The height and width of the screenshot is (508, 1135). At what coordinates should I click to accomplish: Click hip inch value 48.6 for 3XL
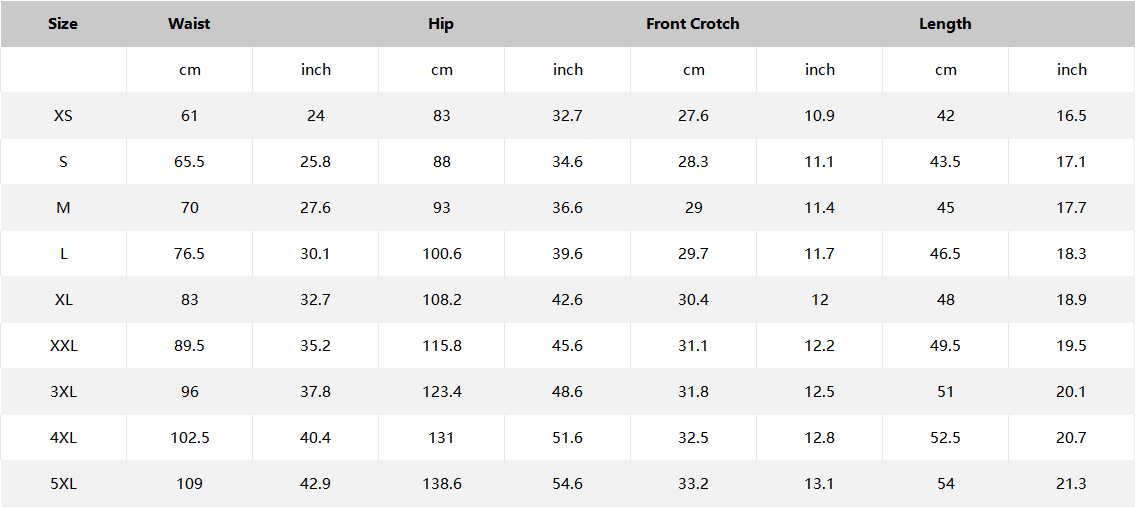[567, 392]
